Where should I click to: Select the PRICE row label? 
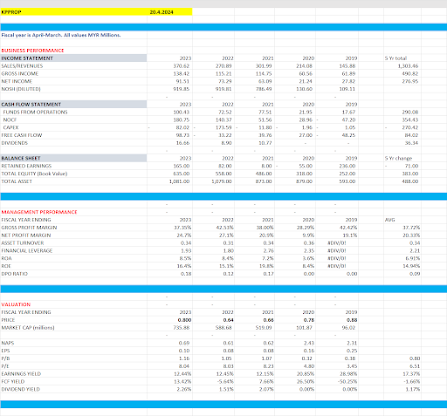click(8, 320)
